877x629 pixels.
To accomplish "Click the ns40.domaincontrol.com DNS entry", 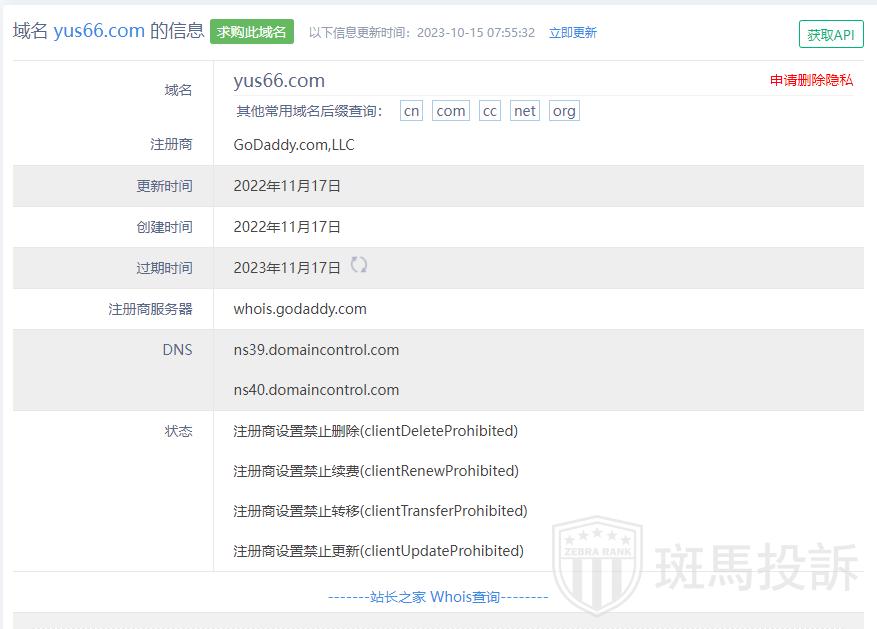I will pyautogui.click(x=316, y=390).
